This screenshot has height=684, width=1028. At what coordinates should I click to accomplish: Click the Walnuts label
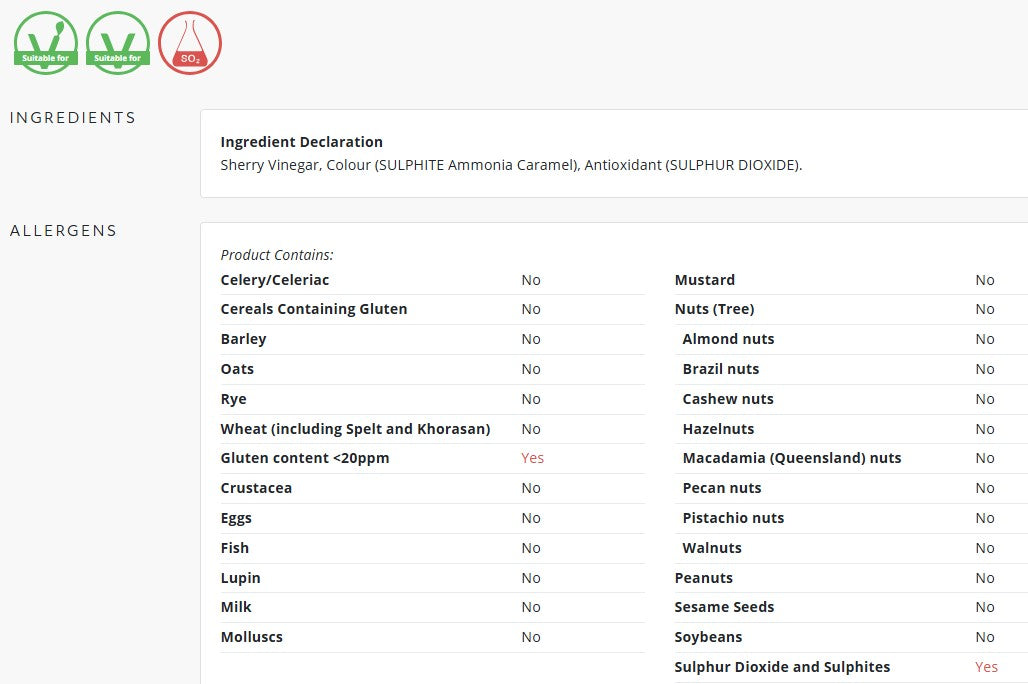712,548
